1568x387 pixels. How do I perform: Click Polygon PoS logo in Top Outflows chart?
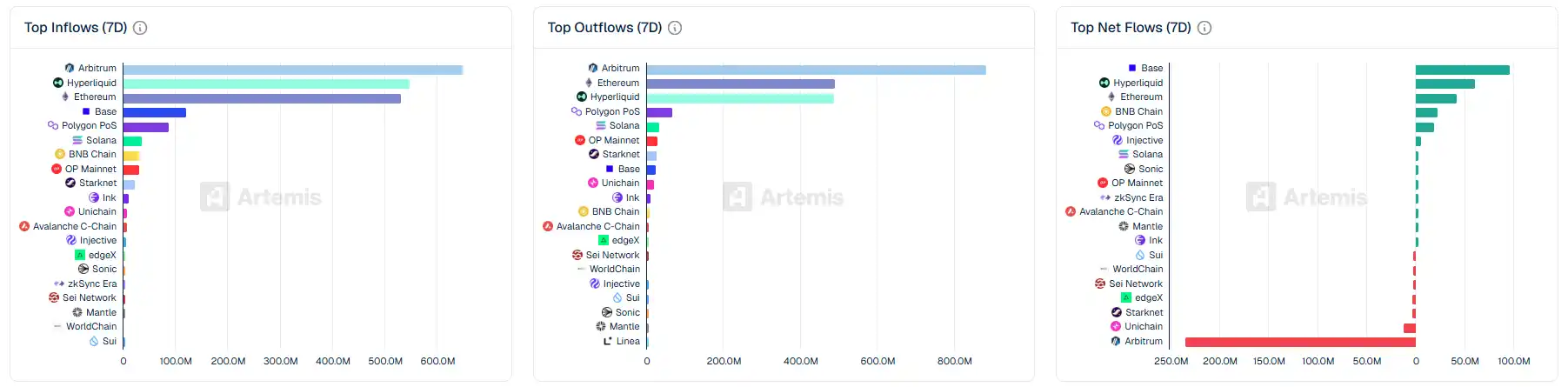point(576,111)
